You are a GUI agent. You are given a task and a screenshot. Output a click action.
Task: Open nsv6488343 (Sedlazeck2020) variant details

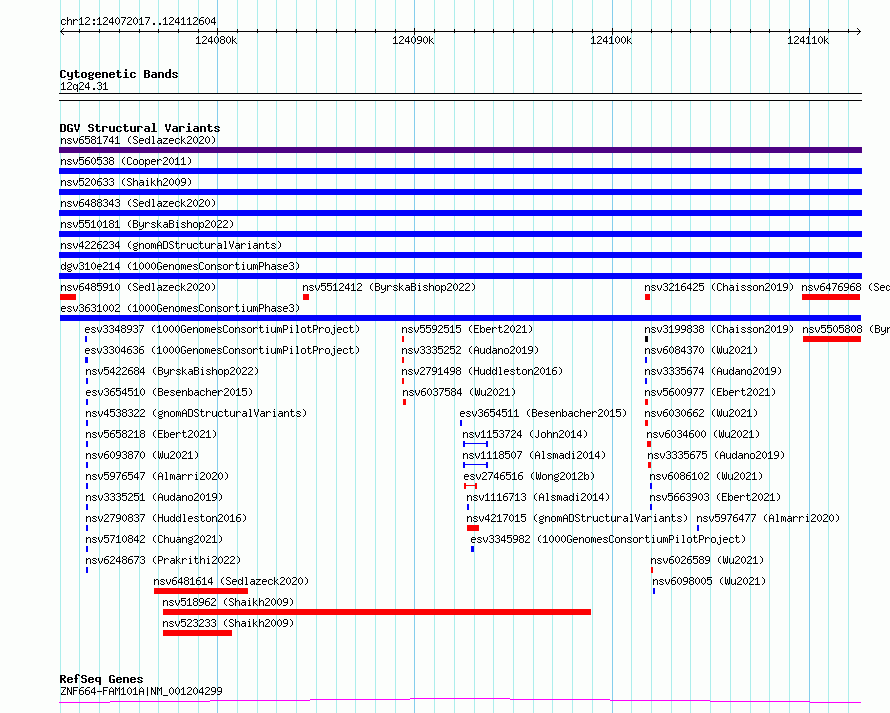pyautogui.click(x=138, y=203)
